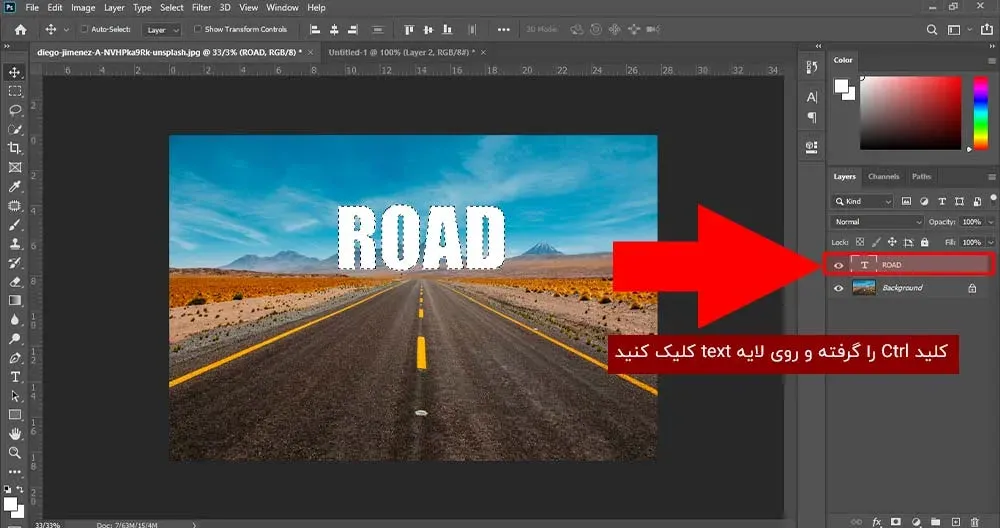Align left edges button
The height and width of the screenshot is (528, 1000).
314,29
